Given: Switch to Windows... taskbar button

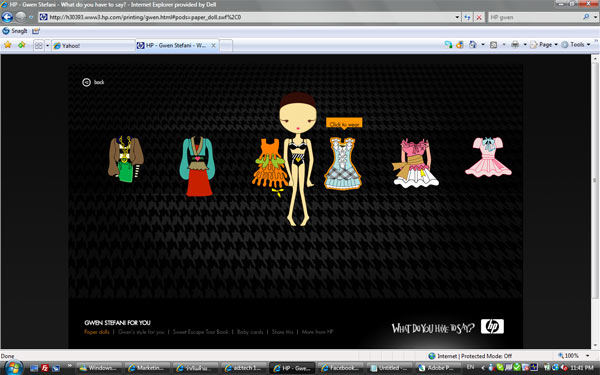Looking at the screenshot, I should (99, 368).
